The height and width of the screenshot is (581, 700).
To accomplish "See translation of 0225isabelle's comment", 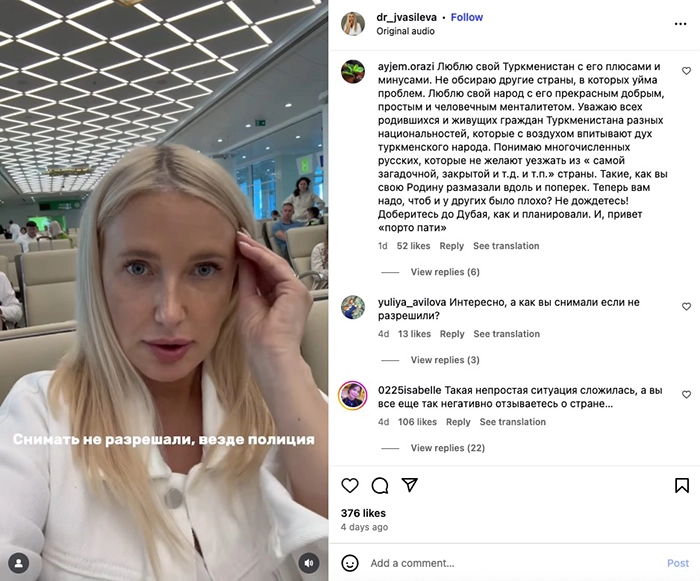I will click(x=512, y=422).
